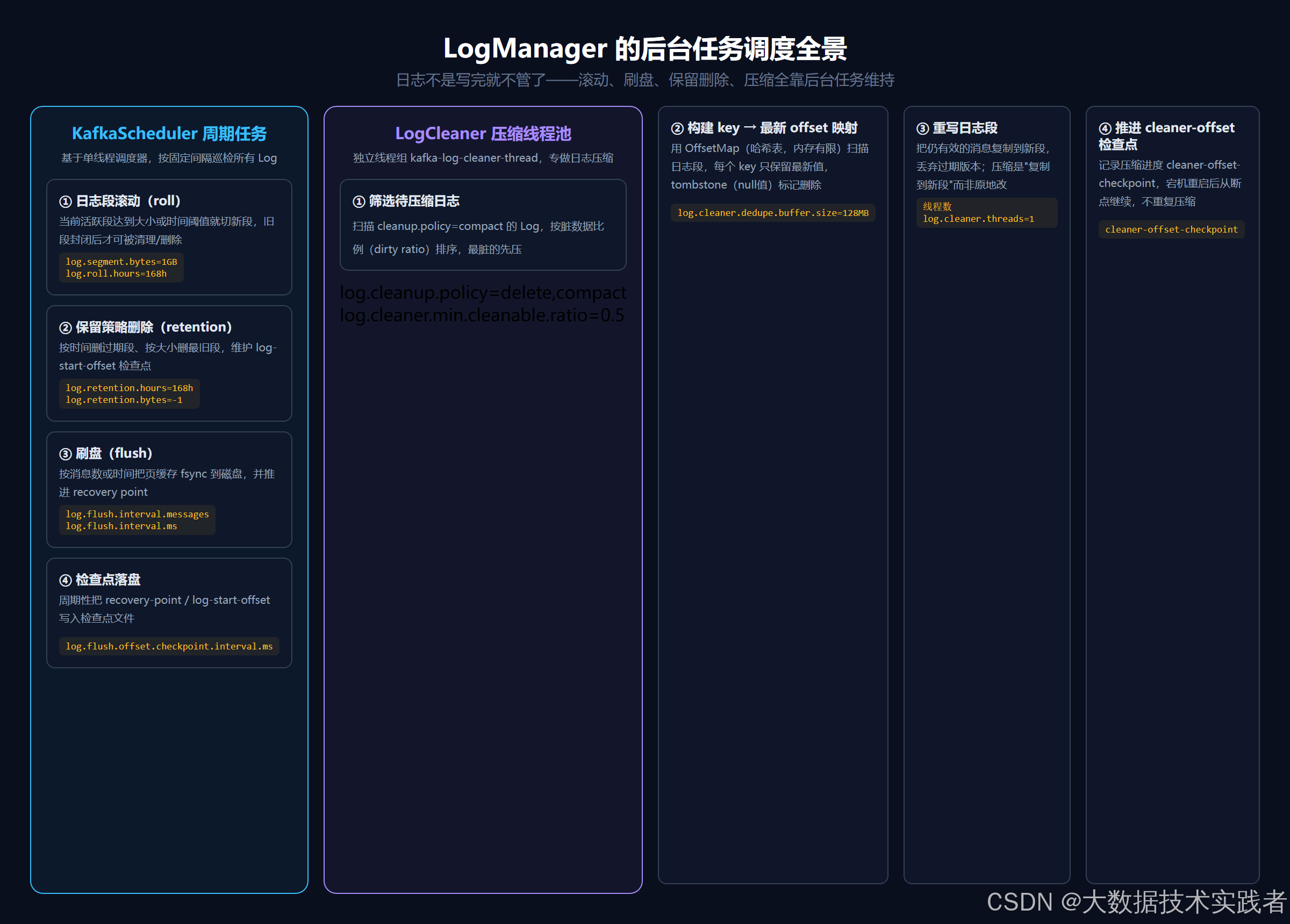Click the code "log.cleaner.dedupe.buffer.size=128MB"
Image resolution: width=1290 pixels, height=924 pixels.
(x=773, y=213)
